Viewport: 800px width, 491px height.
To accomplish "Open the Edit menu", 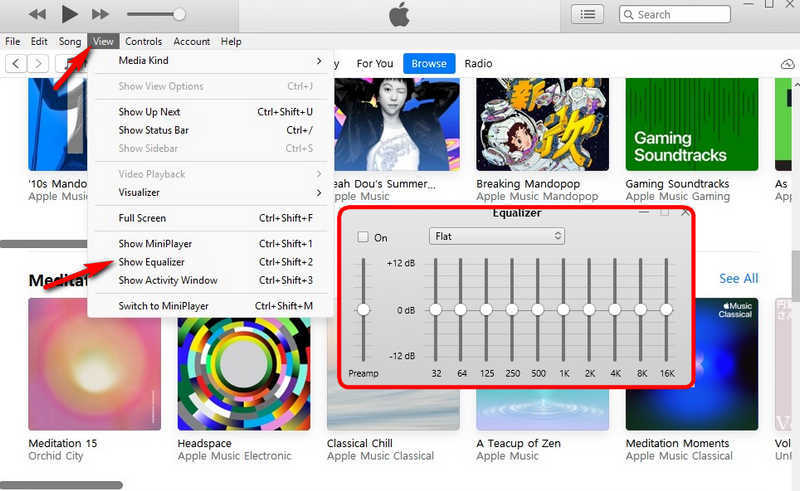I will coord(39,41).
